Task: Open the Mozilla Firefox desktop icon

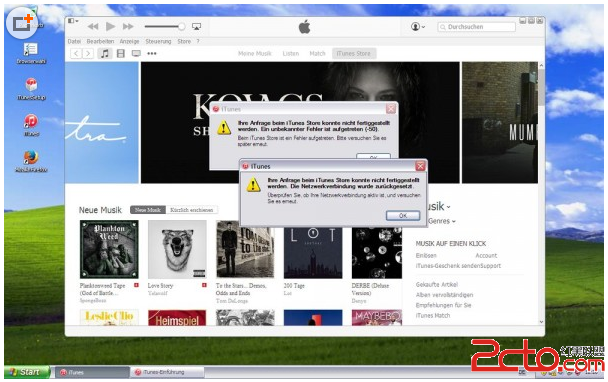Action: tap(31, 161)
